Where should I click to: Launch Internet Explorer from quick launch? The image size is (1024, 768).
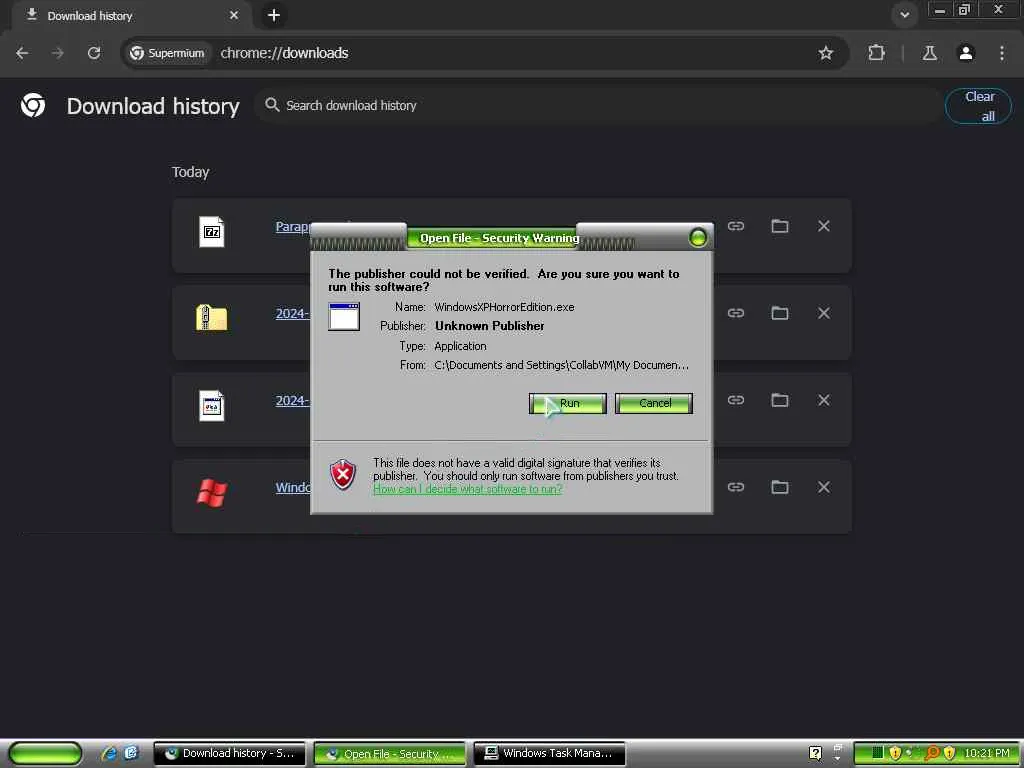(x=109, y=753)
